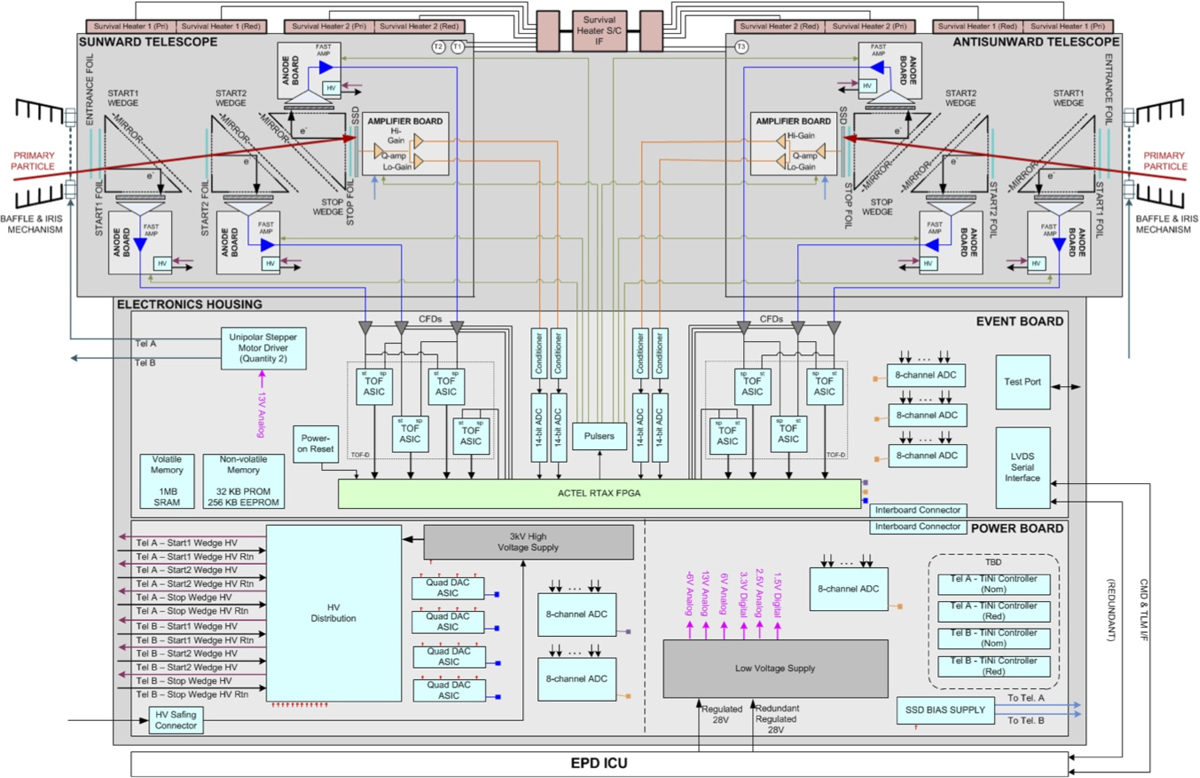The width and height of the screenshot is (1200, 778).
Task: Select the T3 circle marker
Action: coord(741,47)
